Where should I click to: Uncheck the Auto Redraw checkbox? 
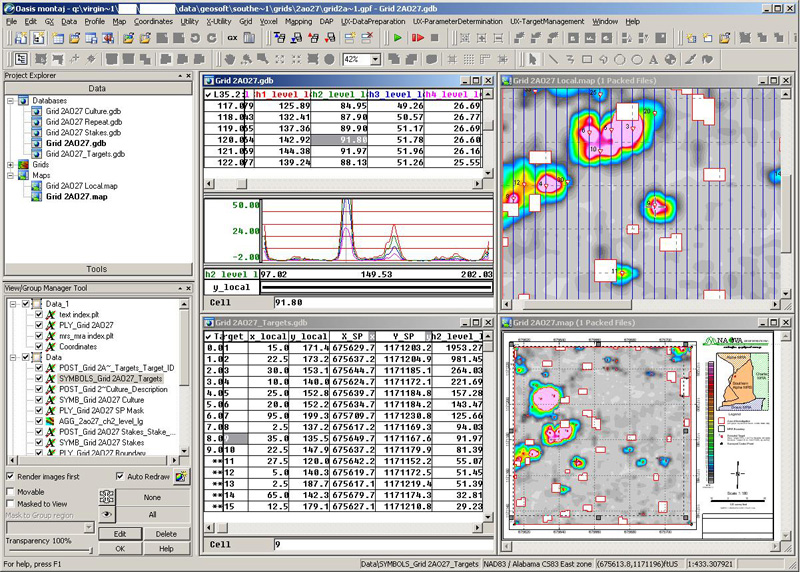[120, 477]
